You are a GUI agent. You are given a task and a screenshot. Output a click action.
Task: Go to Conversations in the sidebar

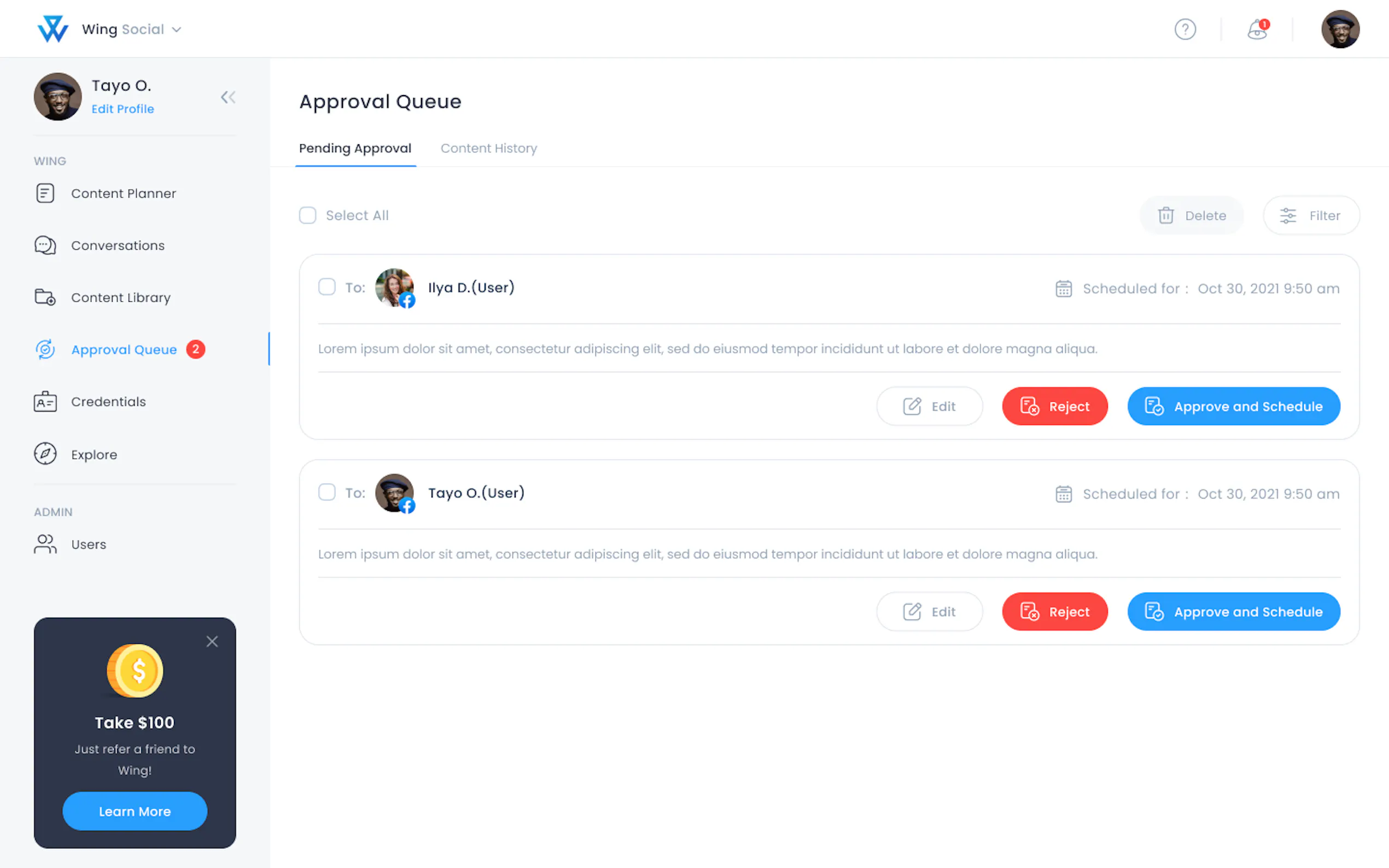pyautogui.click(x=117, y=246)
